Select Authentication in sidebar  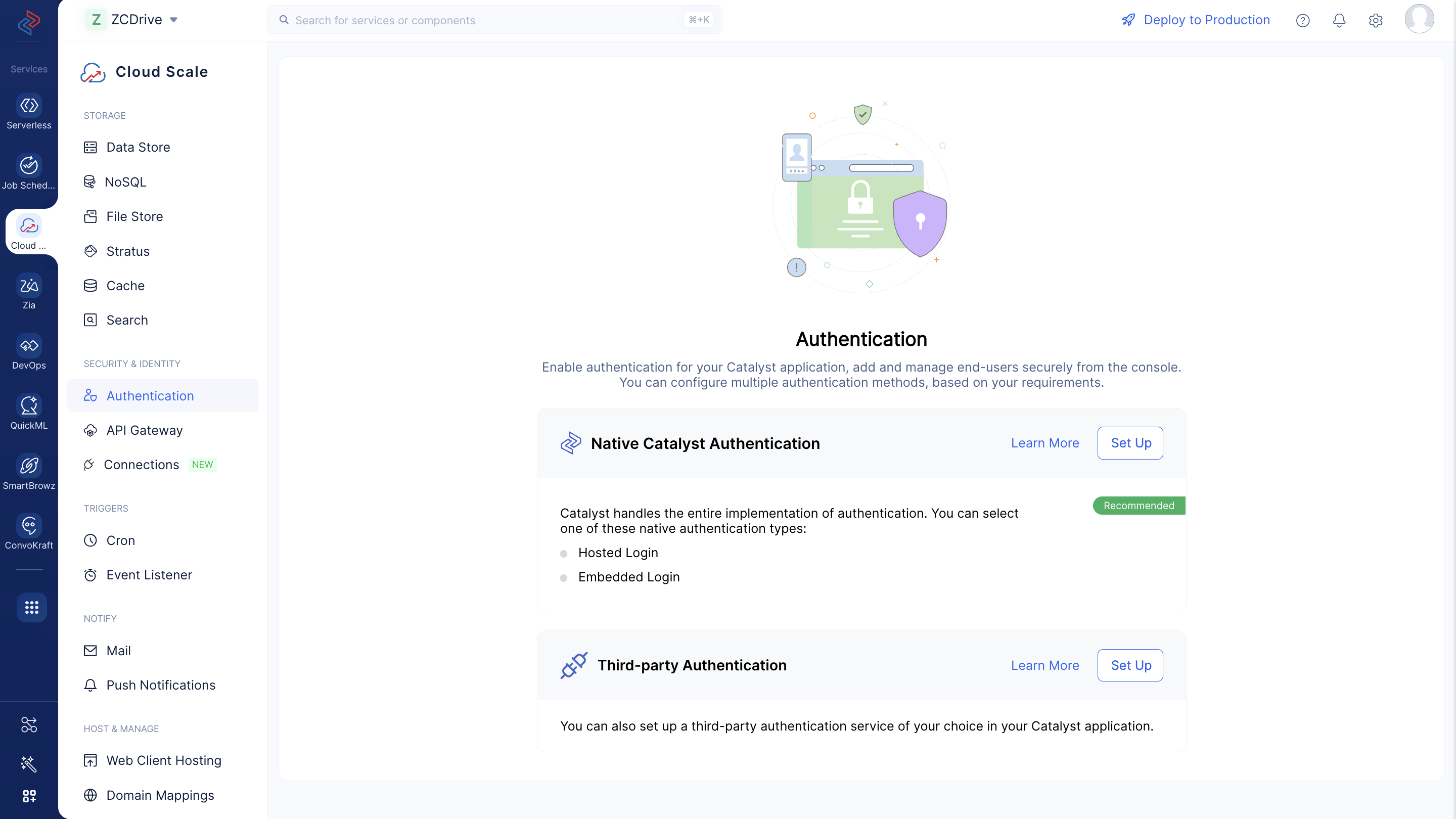tap(162, 396)
